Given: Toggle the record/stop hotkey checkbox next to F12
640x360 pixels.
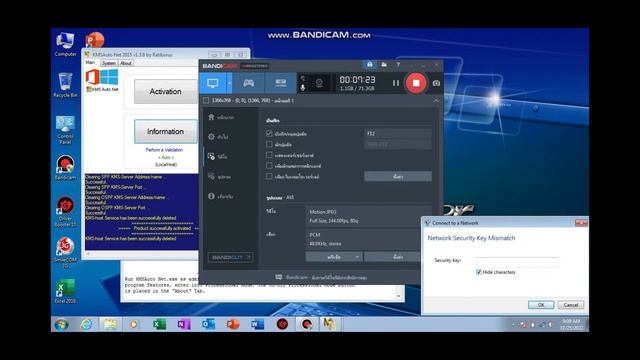Looking at the screenshot, I should (x=269, y=133).
